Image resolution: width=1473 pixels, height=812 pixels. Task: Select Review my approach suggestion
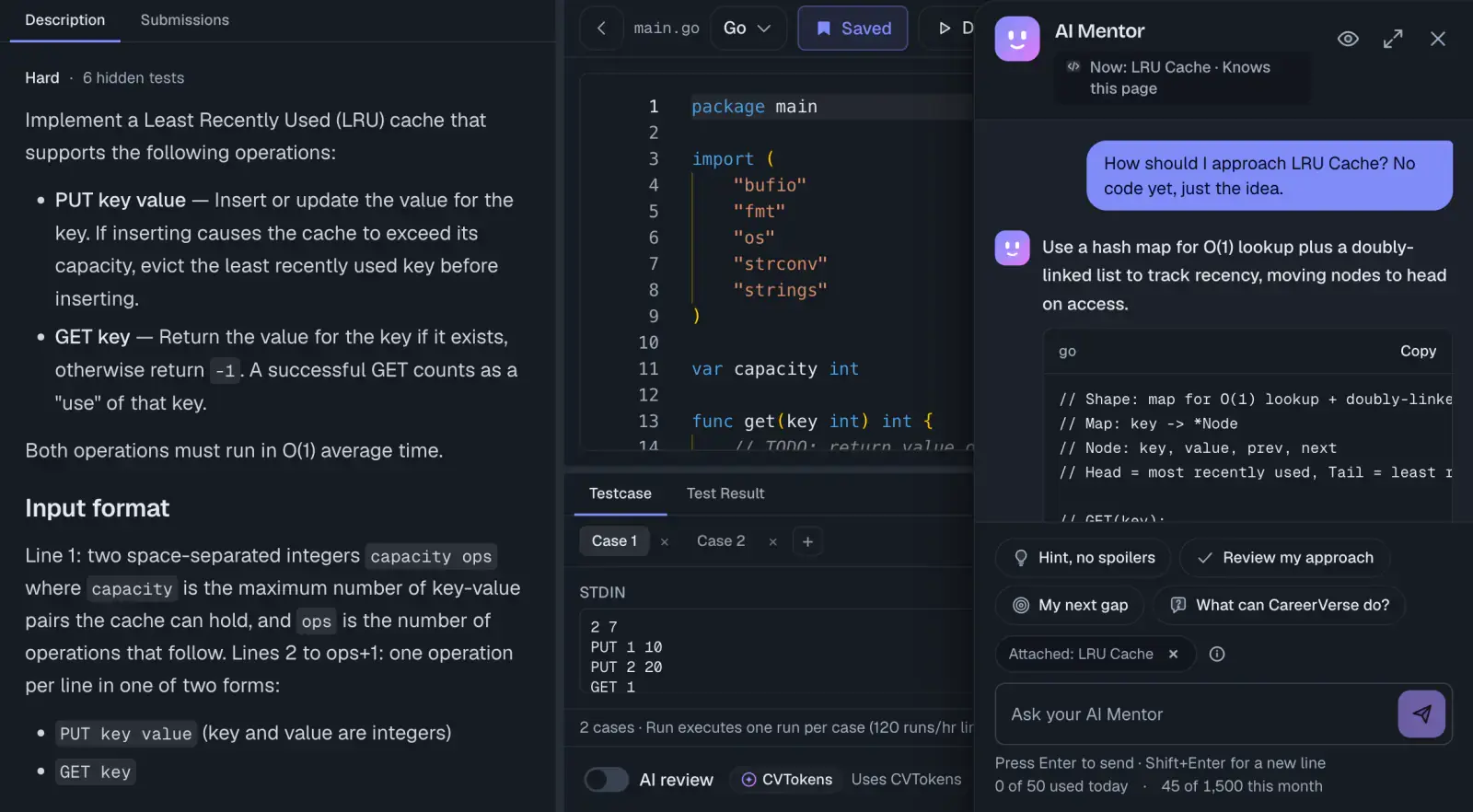pyautogui.click(x=1285, y=558)
